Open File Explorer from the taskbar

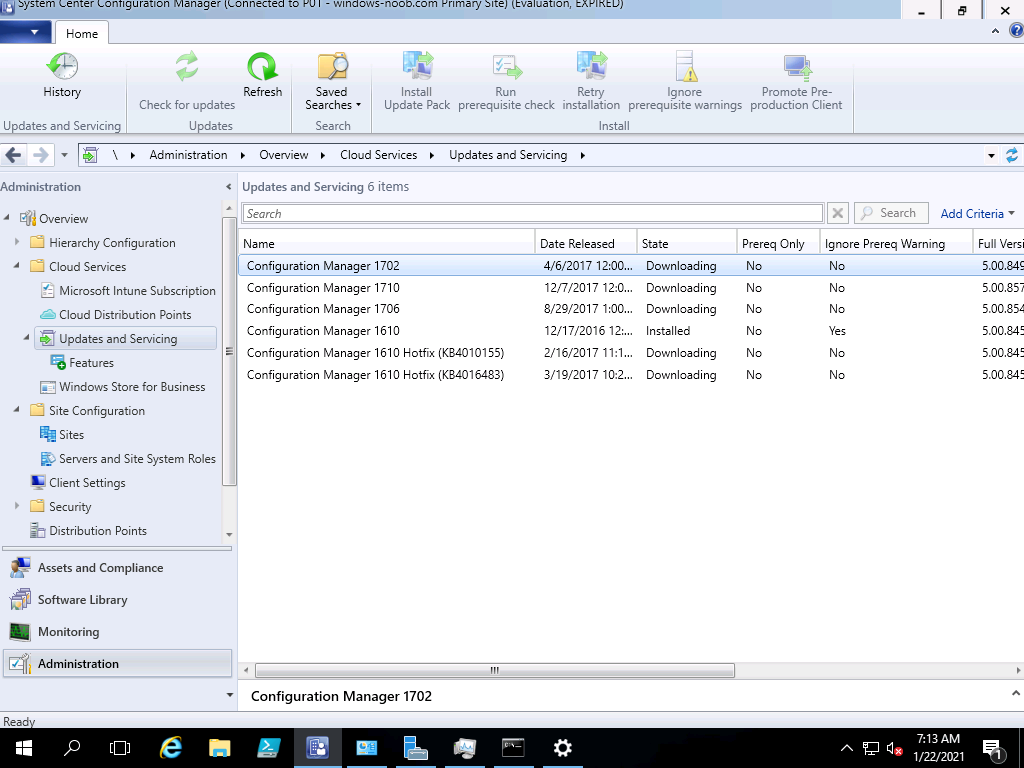click(x=219, y=748)
